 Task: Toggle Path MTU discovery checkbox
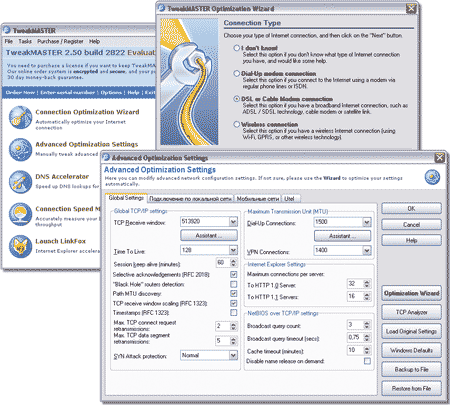click(234, 294)
